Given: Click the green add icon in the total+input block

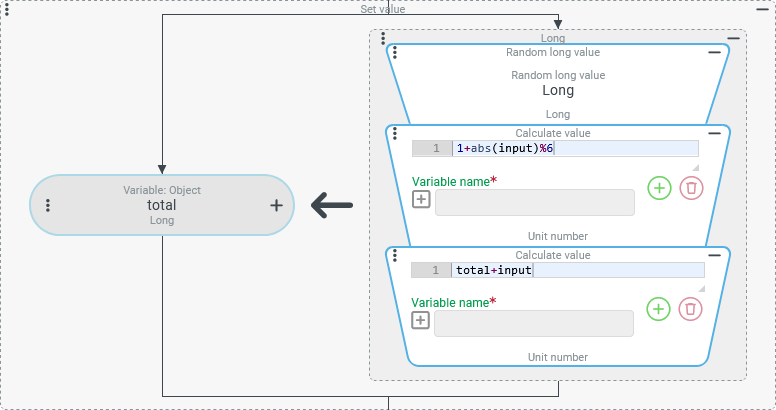Looking at the screenshot, I should [x=658, y=309].
